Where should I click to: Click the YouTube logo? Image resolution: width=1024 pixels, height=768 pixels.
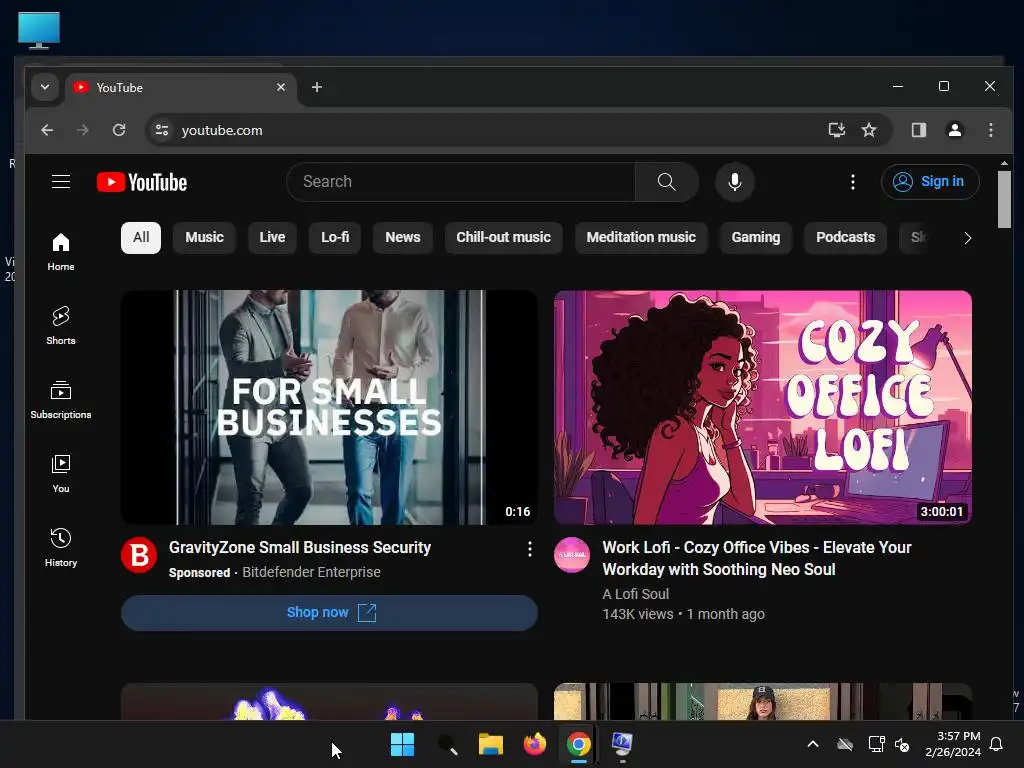click(x=142, y=182)
